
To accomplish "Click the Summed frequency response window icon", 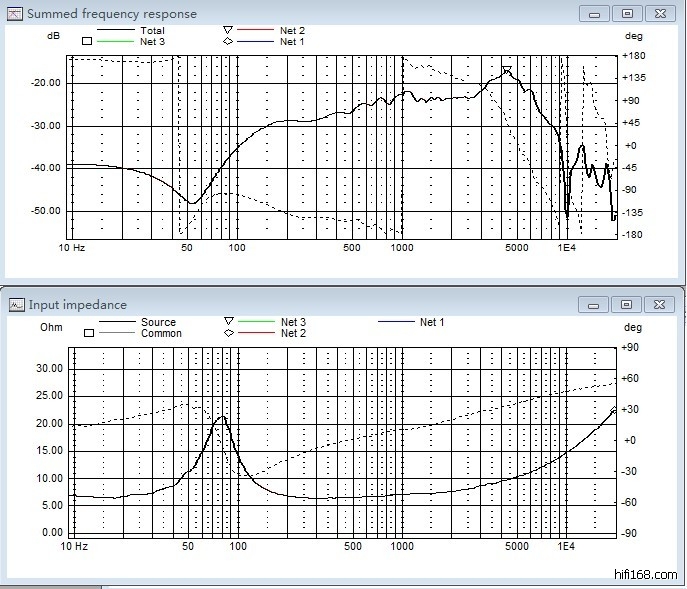I will (14, 14).
